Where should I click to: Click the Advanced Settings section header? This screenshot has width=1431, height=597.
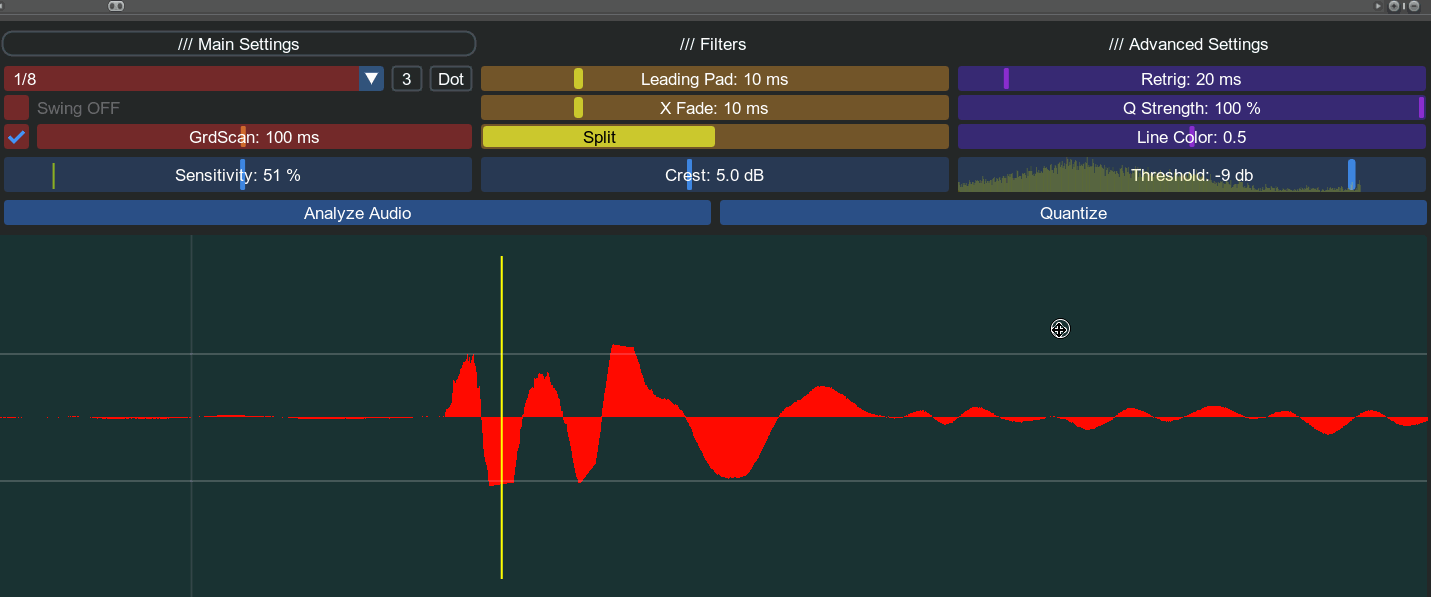pyautogui.click(x=1189, y=44)
